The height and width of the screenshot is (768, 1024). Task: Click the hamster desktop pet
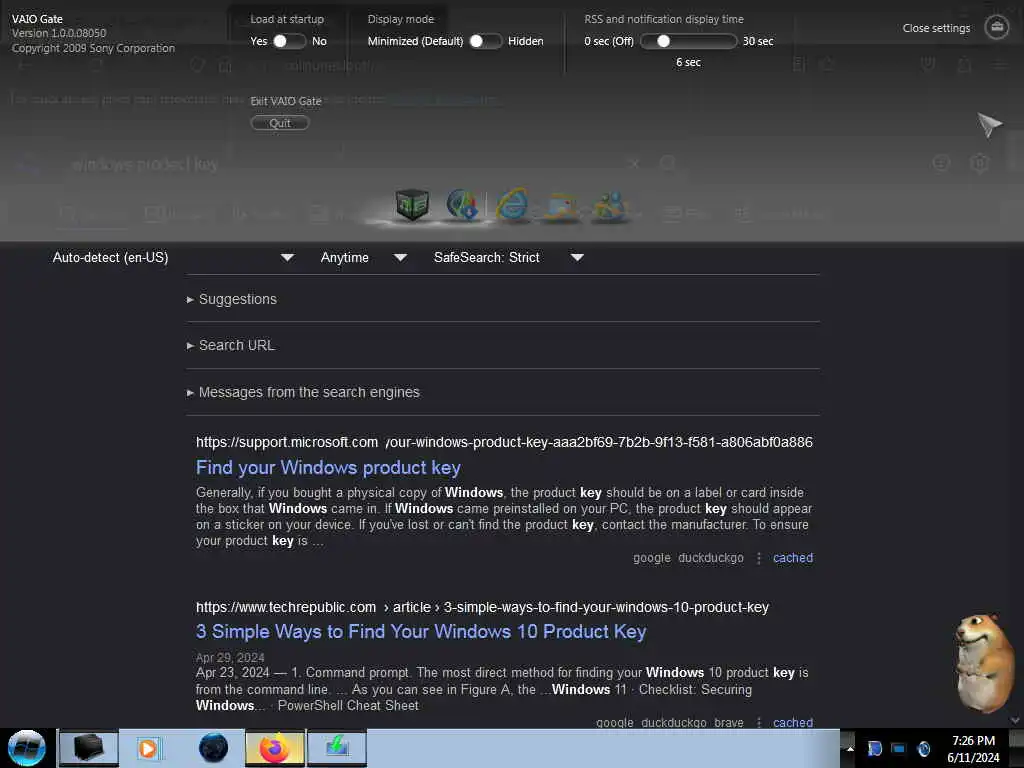[984, 662]
